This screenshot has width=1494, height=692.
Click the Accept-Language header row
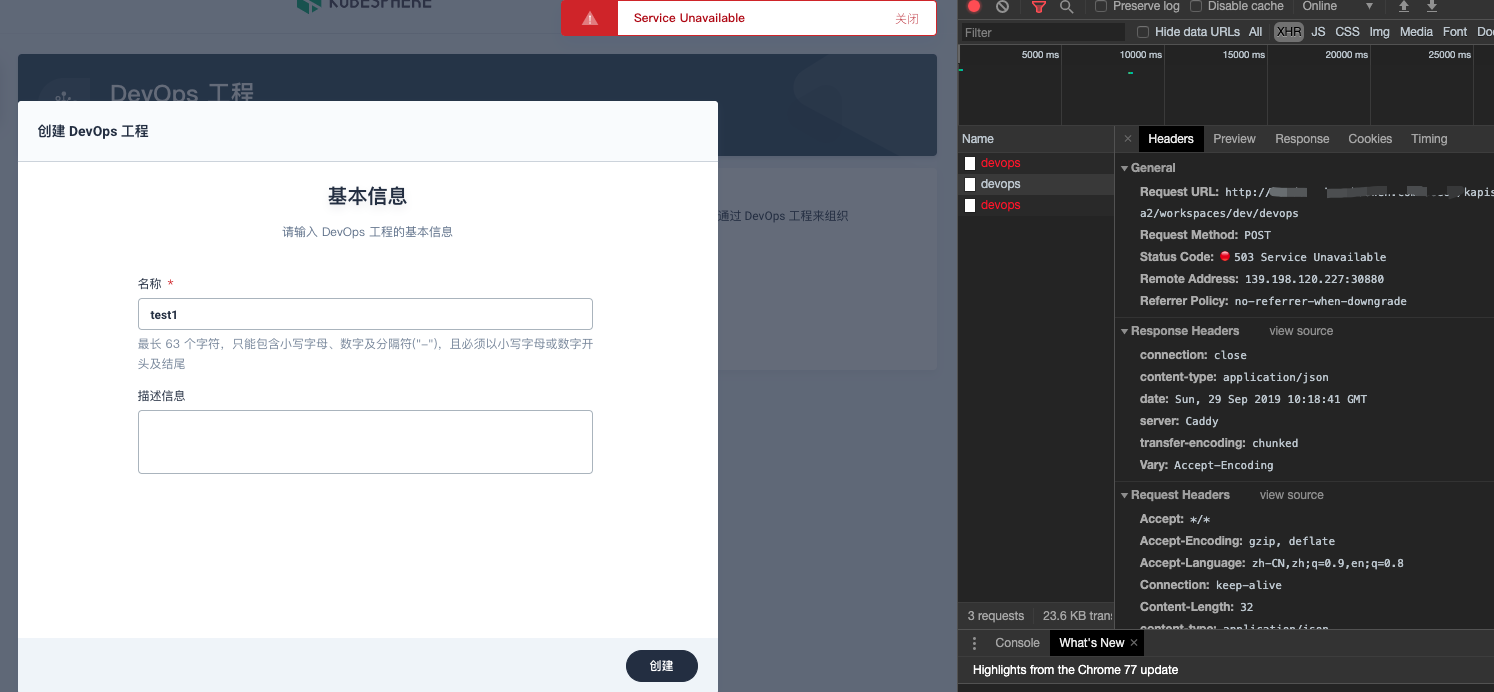pos(1271,563)
